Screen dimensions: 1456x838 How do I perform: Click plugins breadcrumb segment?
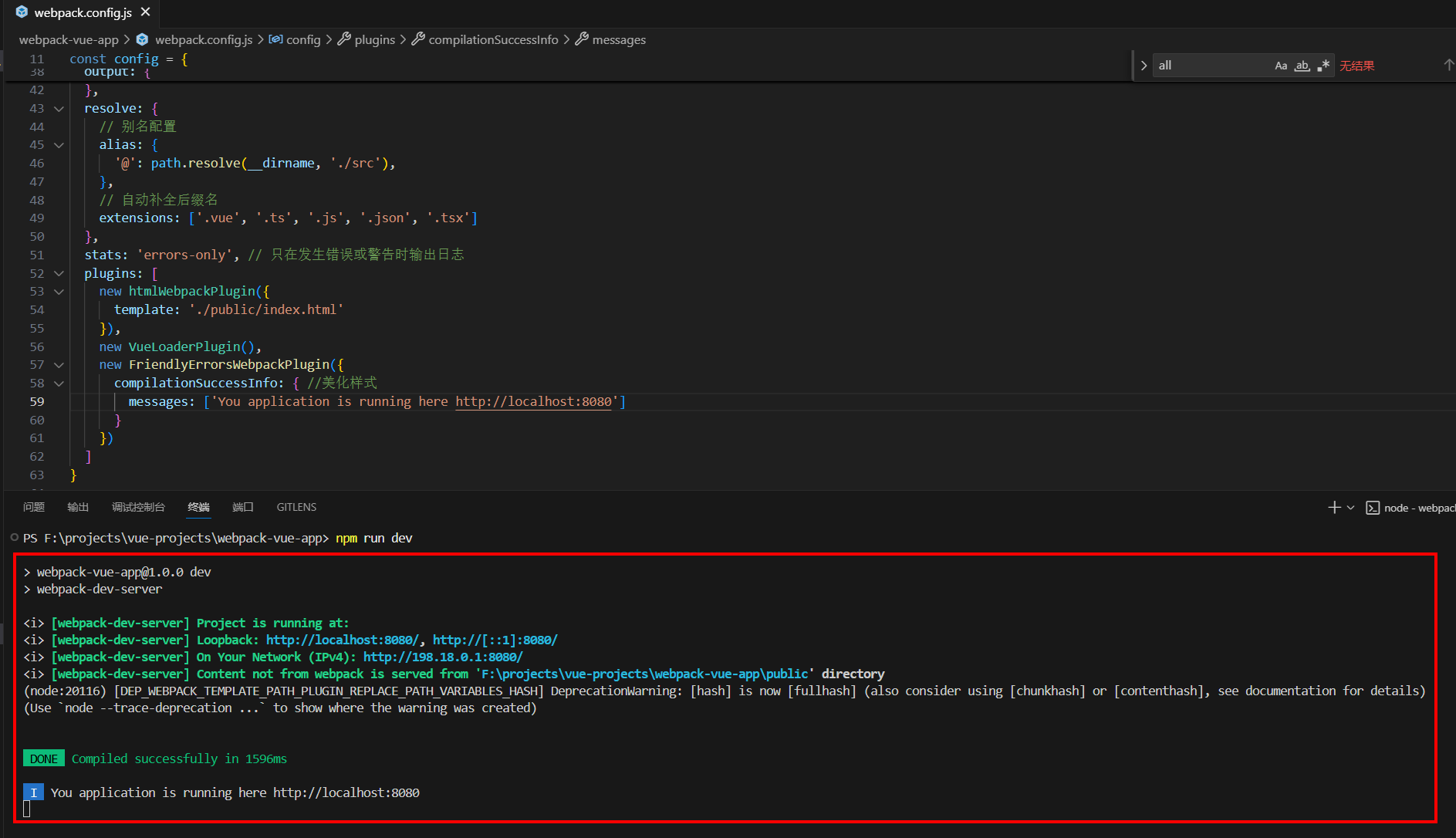click(x=374, y=39)
